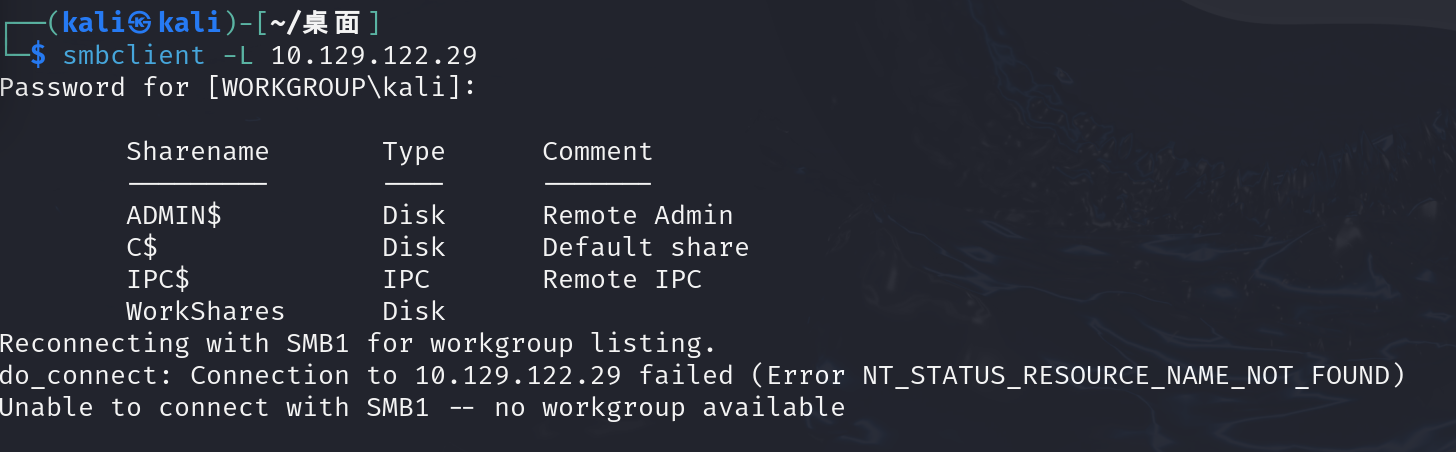Select the WorkShares share name
1456x452 pixels.
[x=206, y=311]
